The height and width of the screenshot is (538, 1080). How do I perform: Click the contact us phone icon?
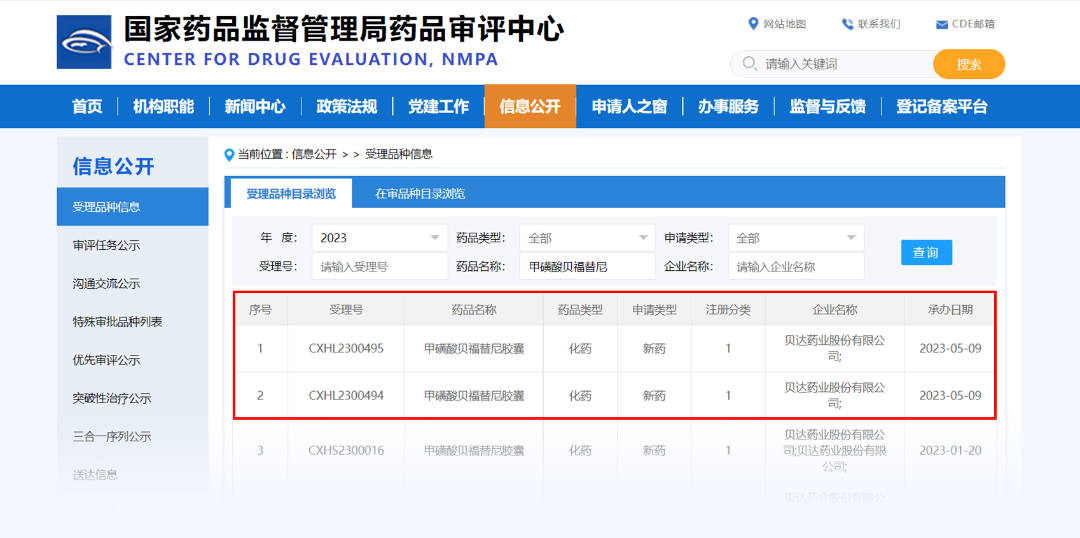click(847, 24)
